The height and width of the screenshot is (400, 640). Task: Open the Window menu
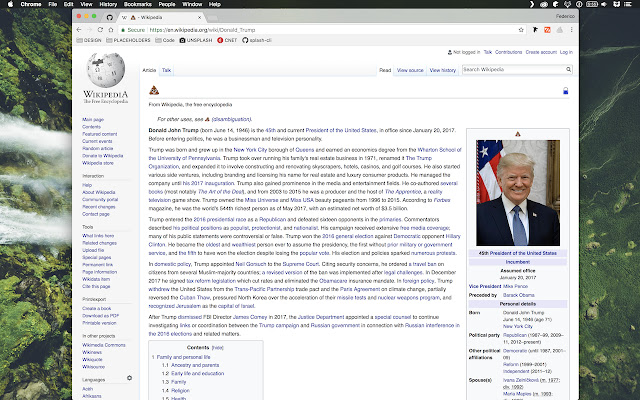192,4
